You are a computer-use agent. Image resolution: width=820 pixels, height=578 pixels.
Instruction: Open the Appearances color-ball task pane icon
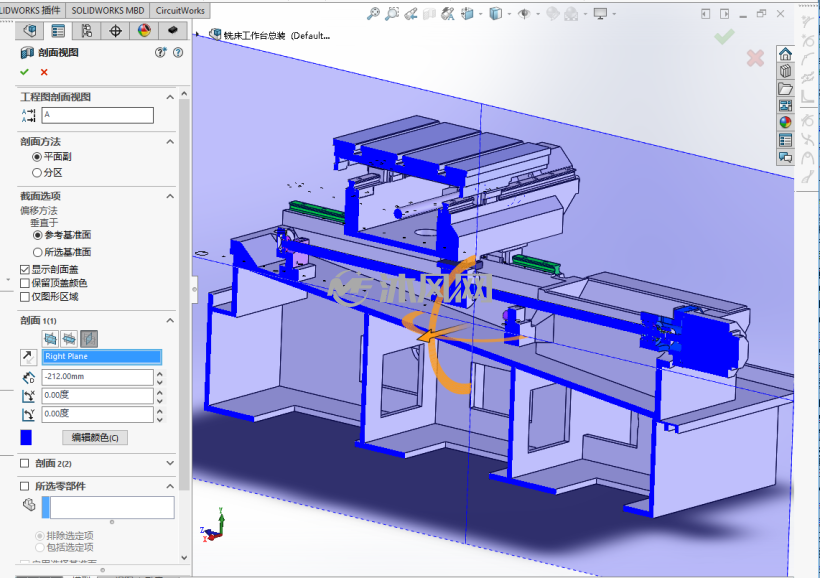(x=785, y=122)
